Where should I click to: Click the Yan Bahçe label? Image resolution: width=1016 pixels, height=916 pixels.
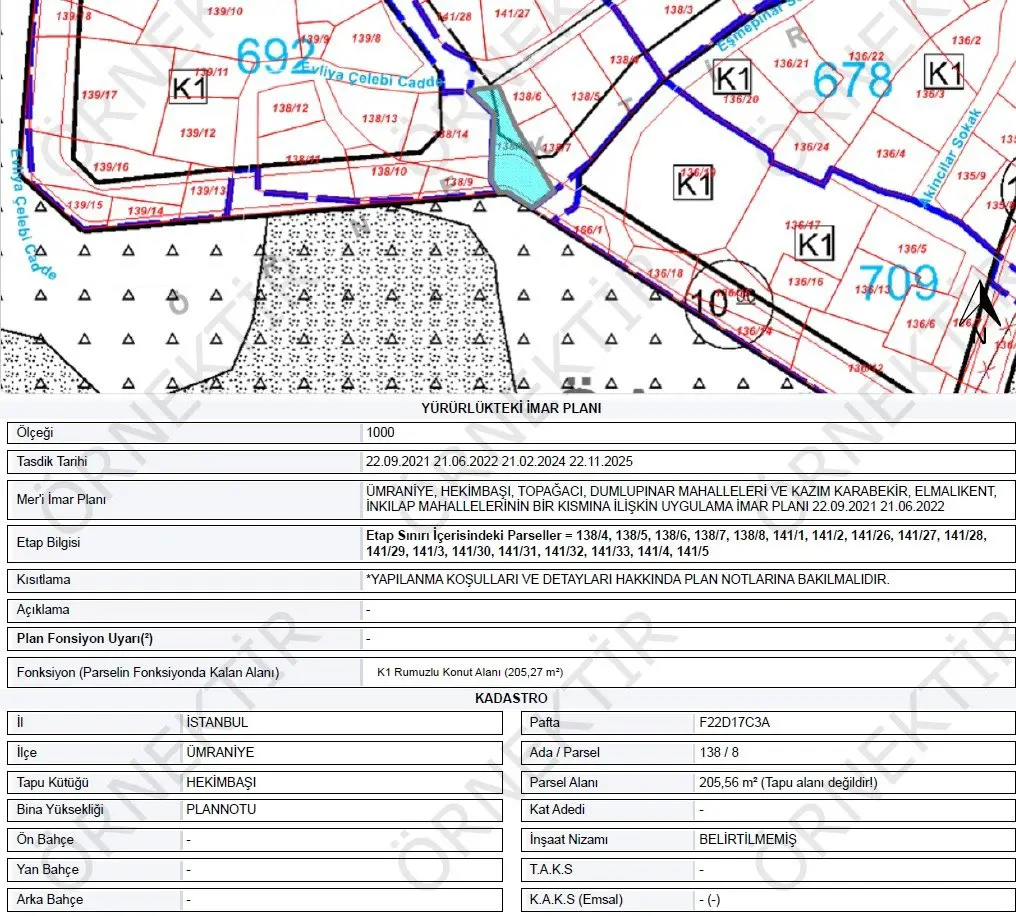[x=47, y=869]
